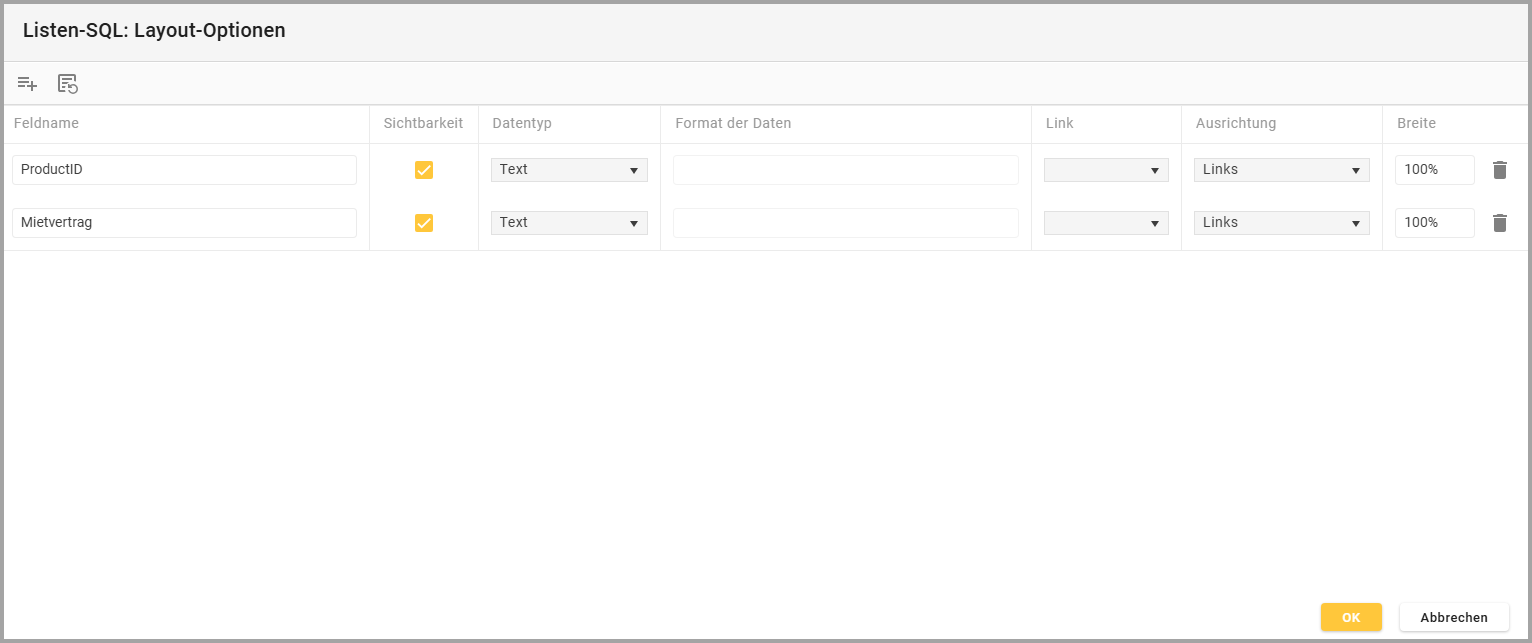Click the reset layout list icon
This screenshot has width=1532, height=643.
[x=68, y=84]
